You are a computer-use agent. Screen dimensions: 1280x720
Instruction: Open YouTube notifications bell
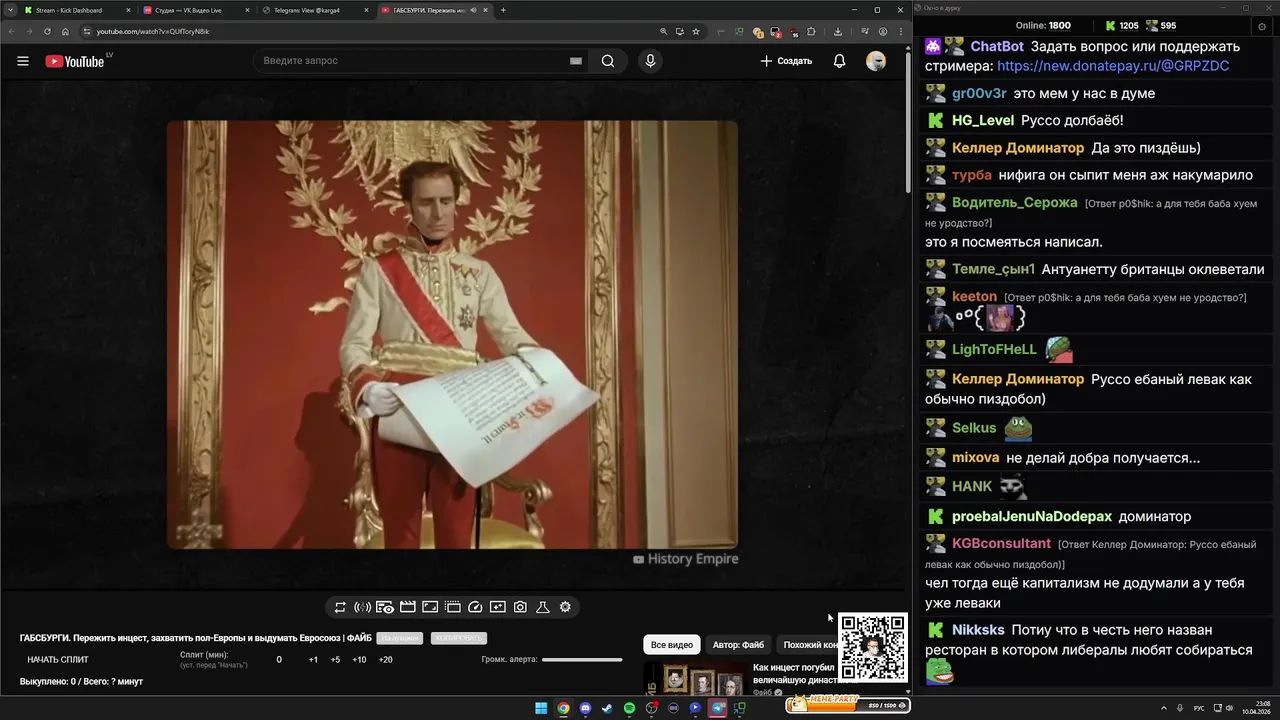coord(840,61)
